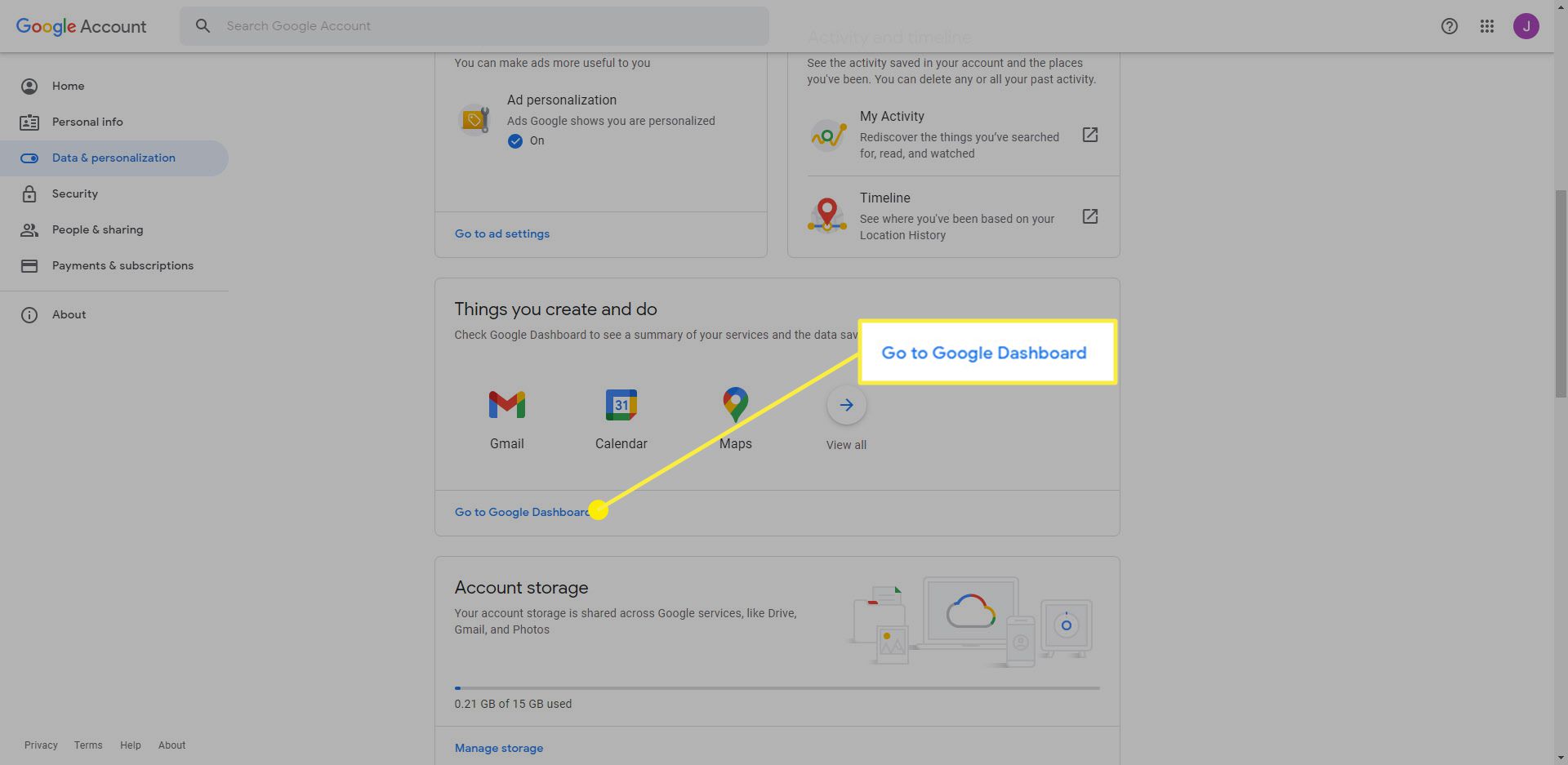Click the 0.21 GB of 15 GB used text

point(513,704)
